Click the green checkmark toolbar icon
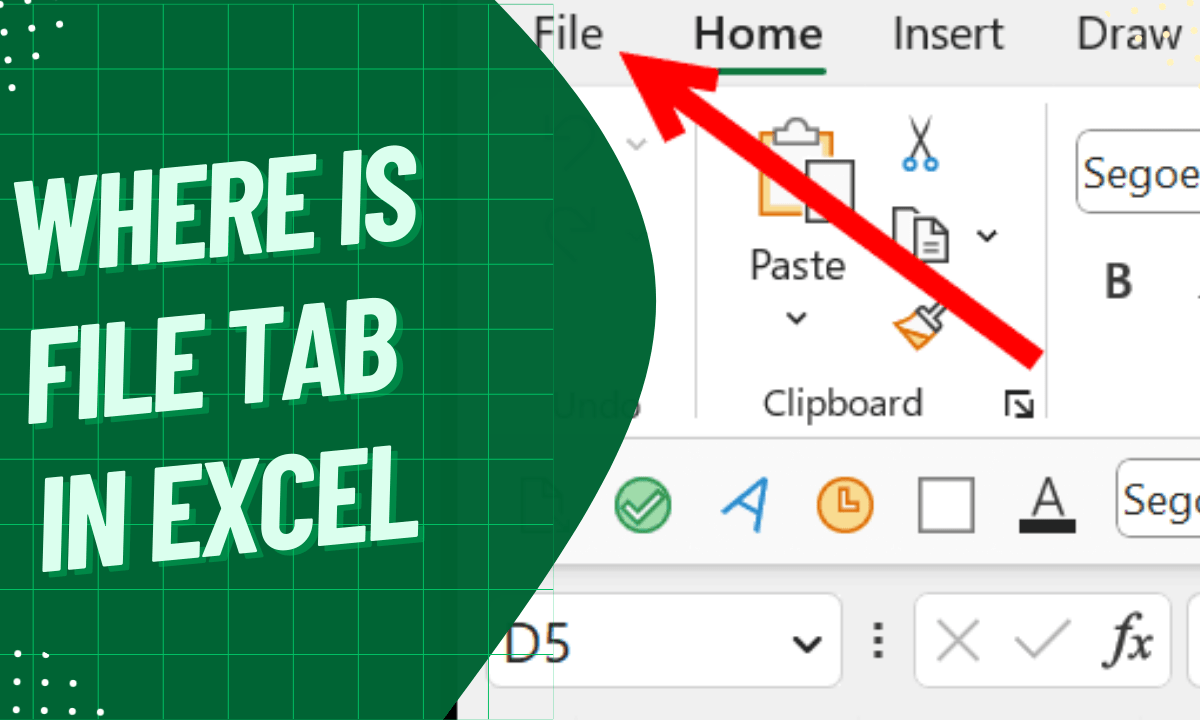The image size is (1200, 720). (643, 505)
